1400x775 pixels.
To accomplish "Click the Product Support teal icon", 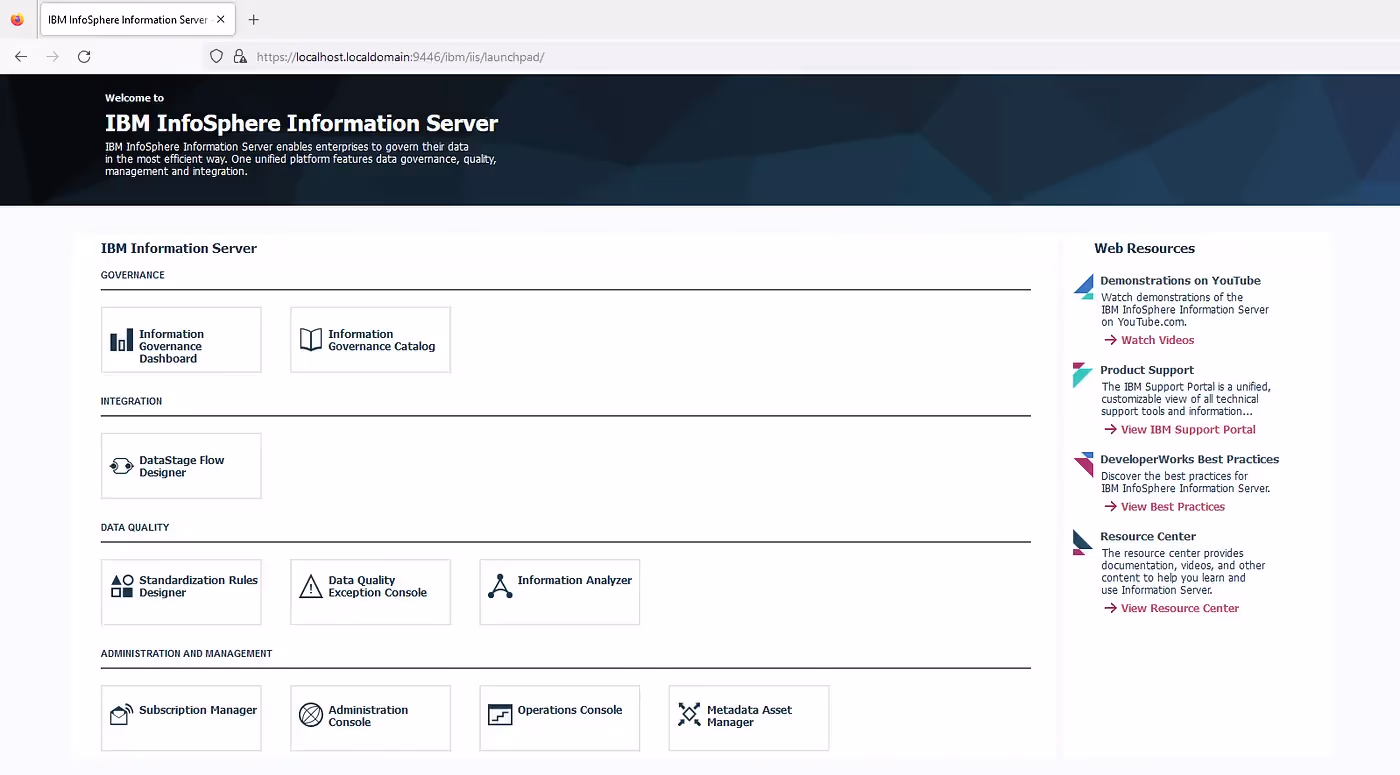I will click(x=1083, y=375).
